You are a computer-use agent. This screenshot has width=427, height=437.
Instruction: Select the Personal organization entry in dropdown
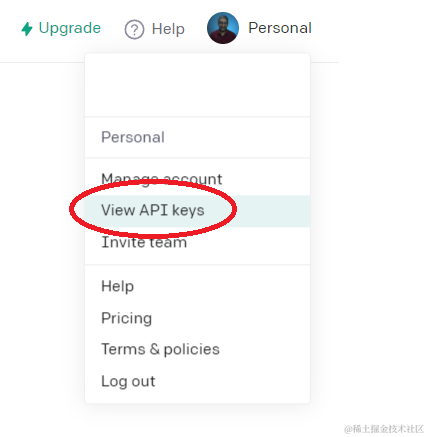197,137
